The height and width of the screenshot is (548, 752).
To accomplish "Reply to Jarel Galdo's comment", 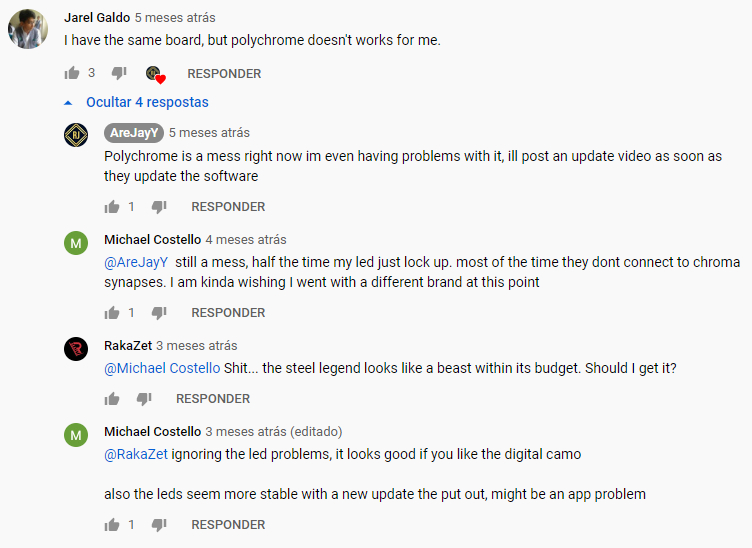I will pyautogui.click(x=224, y=74).
